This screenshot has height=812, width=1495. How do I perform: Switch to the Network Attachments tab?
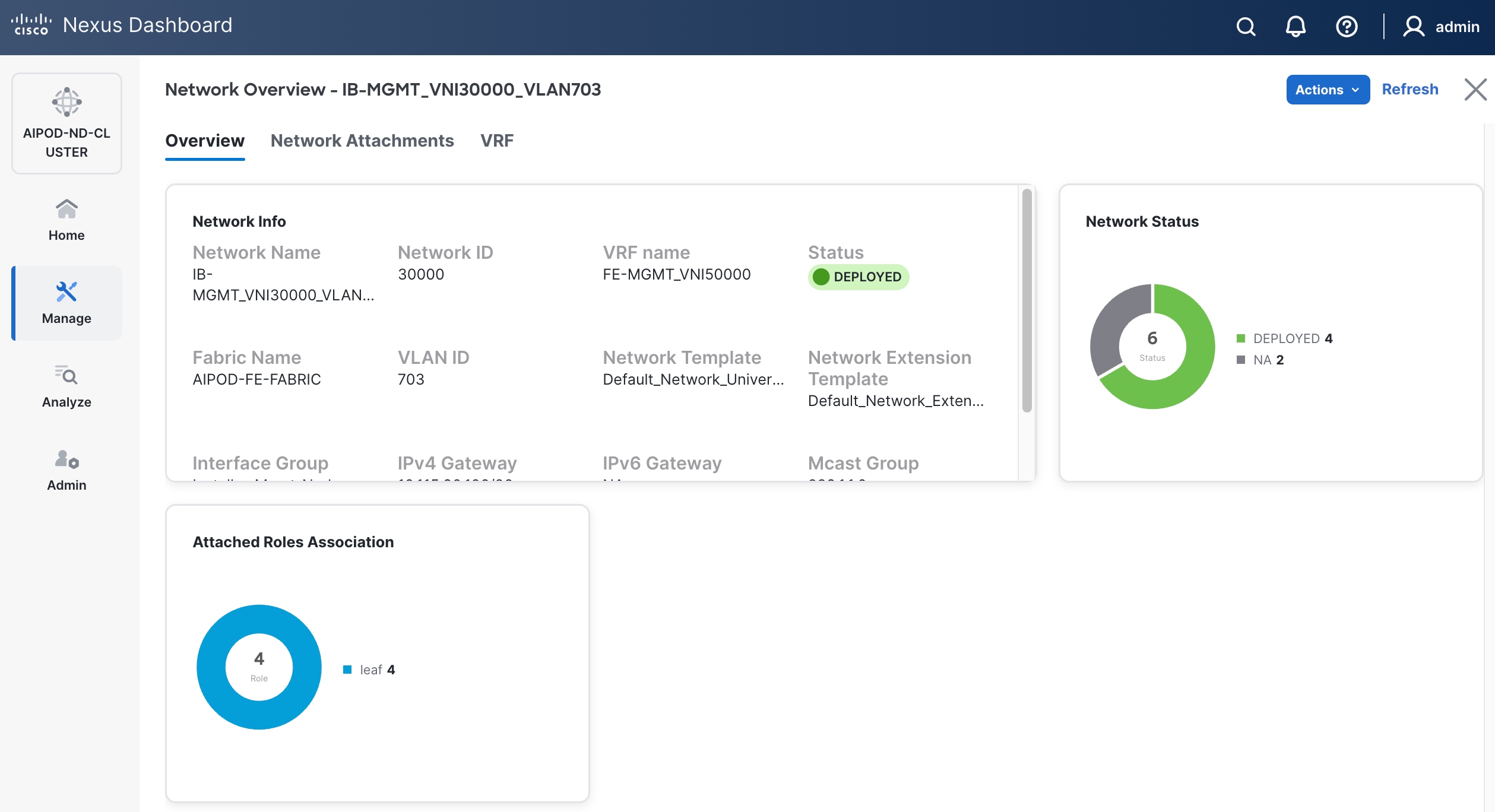coord(362,141)
